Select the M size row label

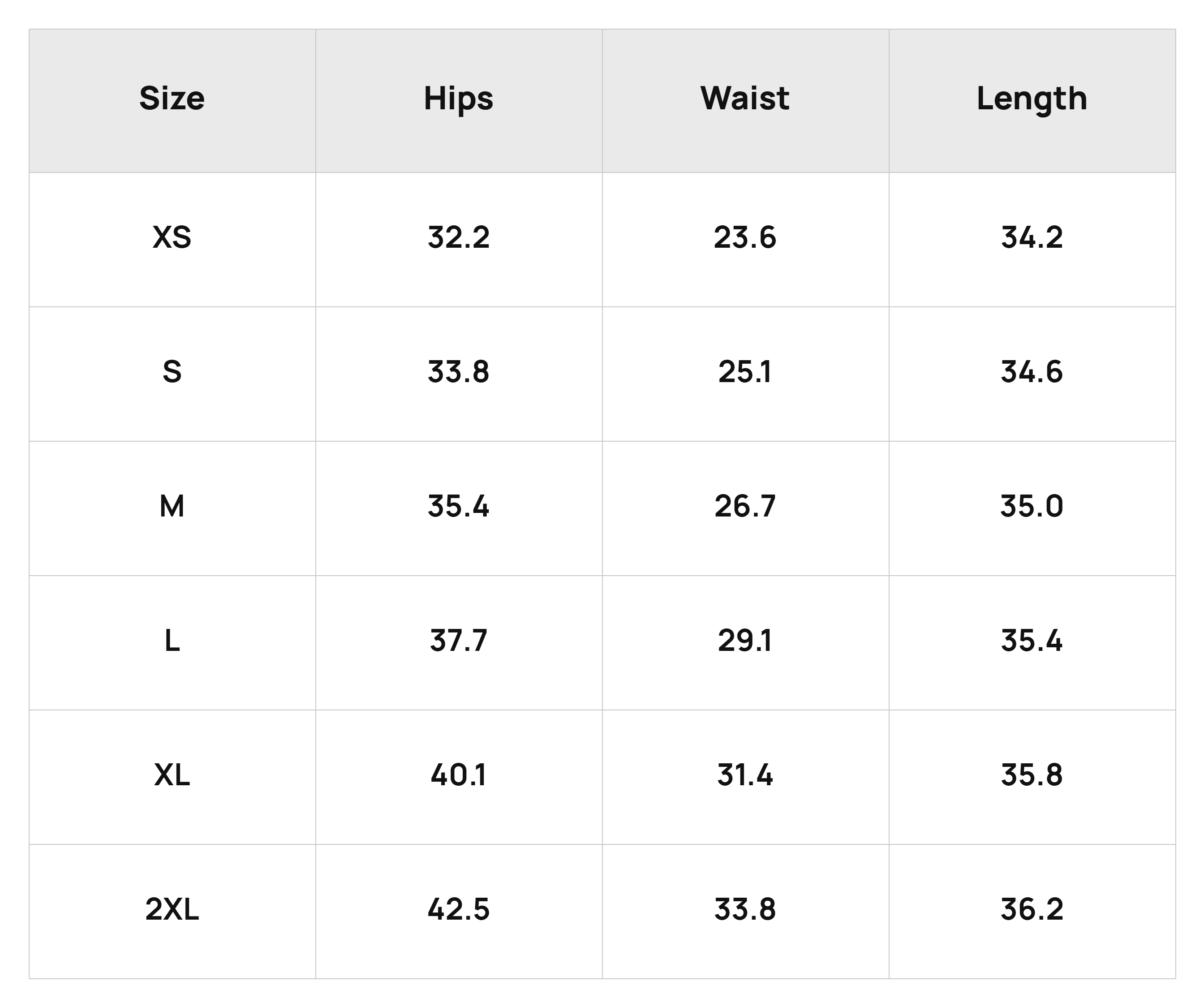point(172,506)
